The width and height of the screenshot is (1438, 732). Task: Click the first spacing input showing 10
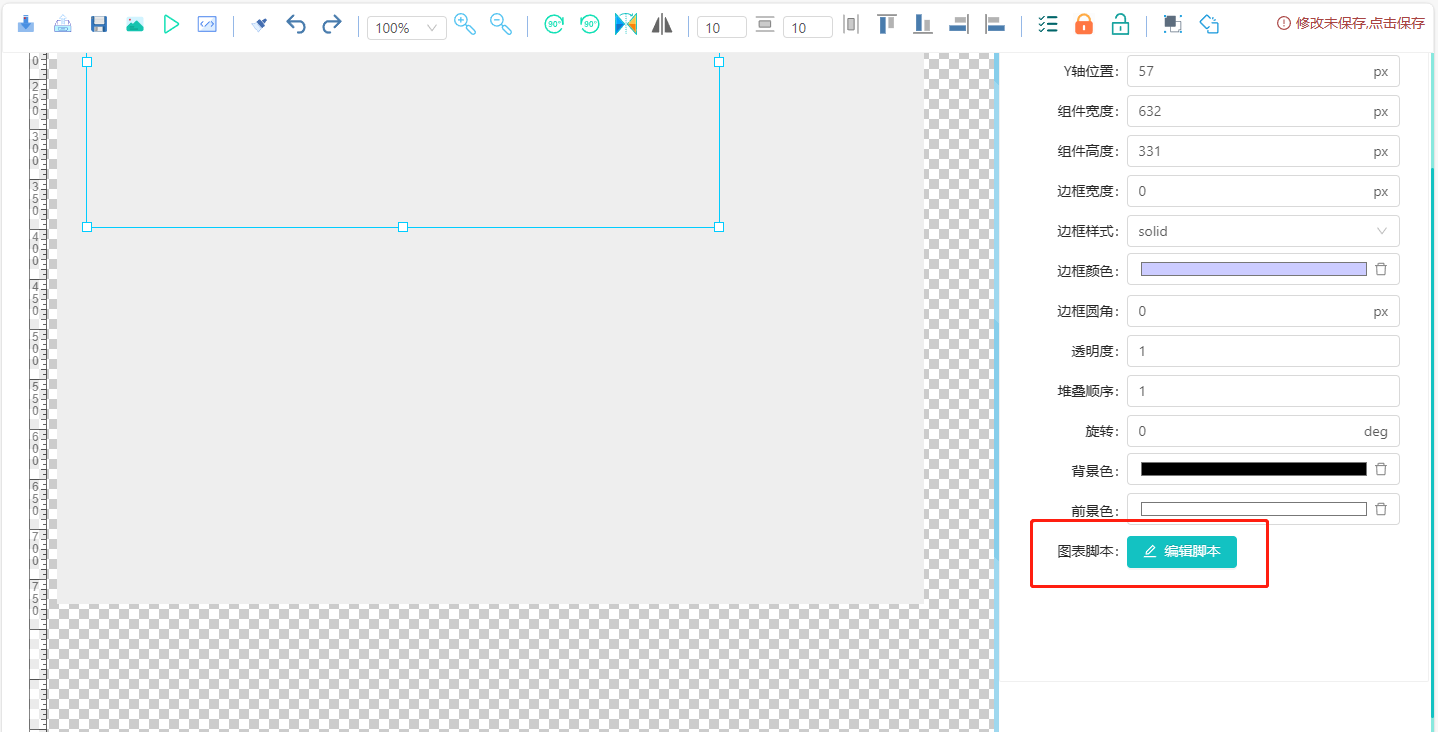[x=722, y=28]
